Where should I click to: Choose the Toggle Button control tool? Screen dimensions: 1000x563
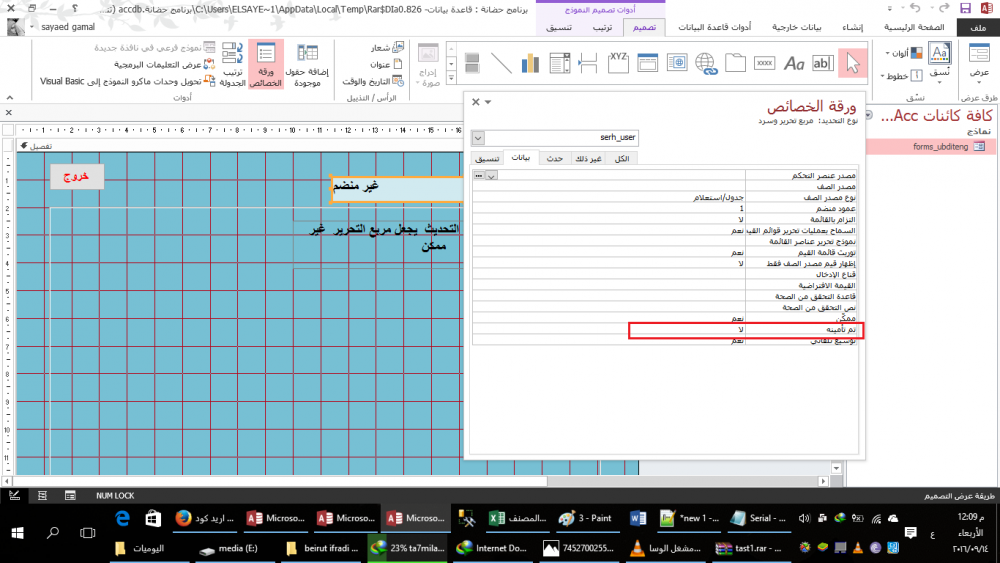click(x=472, y=63)
